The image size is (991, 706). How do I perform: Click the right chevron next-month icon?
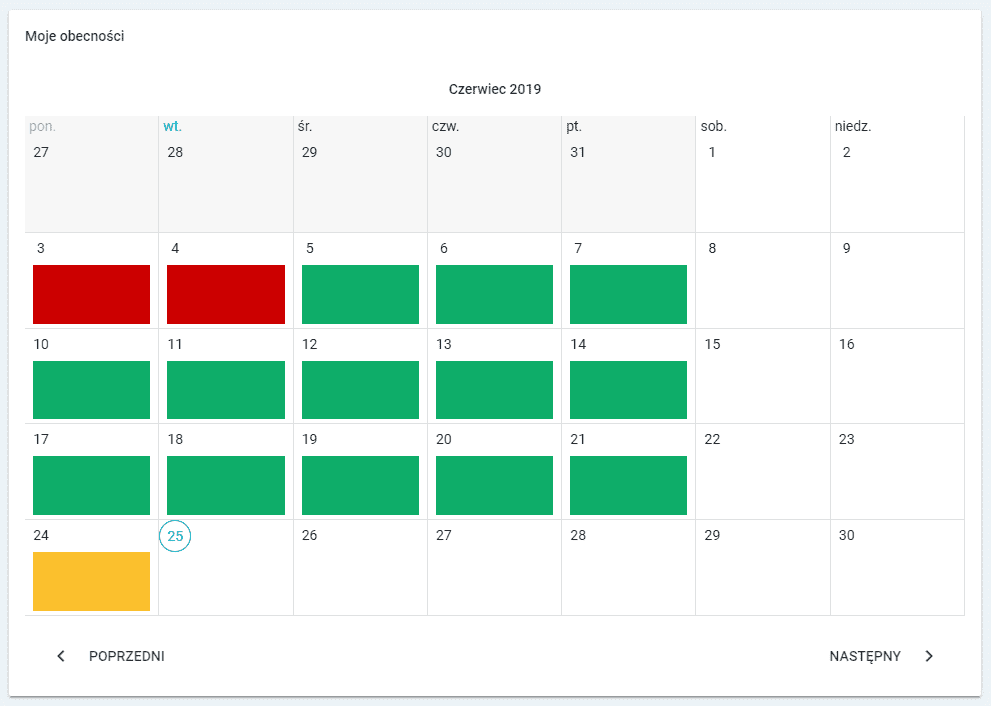pyautogui.click(x=929, y=656)
